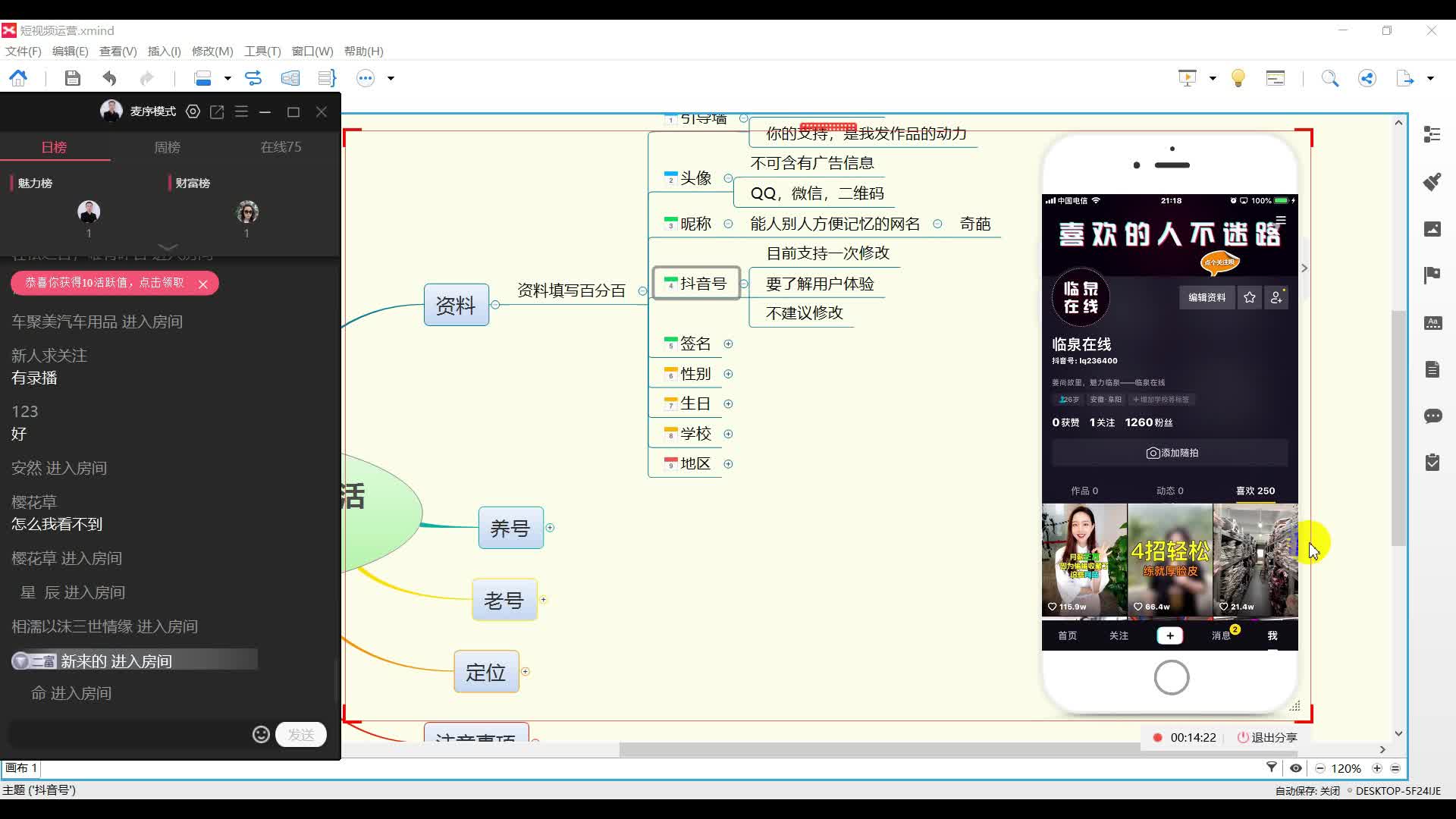
Task: Expand the 签名 topic with its plus button
Action: pos(729,344)
